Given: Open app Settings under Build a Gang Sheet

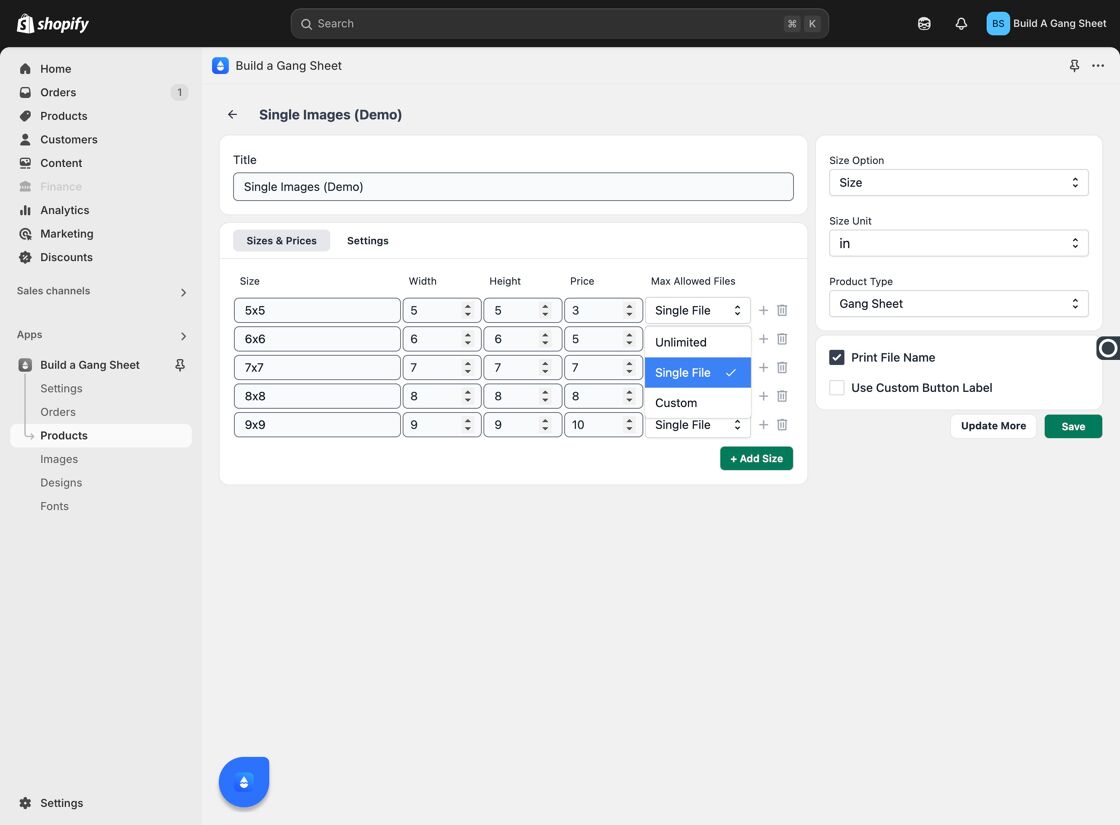Looking at the screenshot, I should click(61, 389).
